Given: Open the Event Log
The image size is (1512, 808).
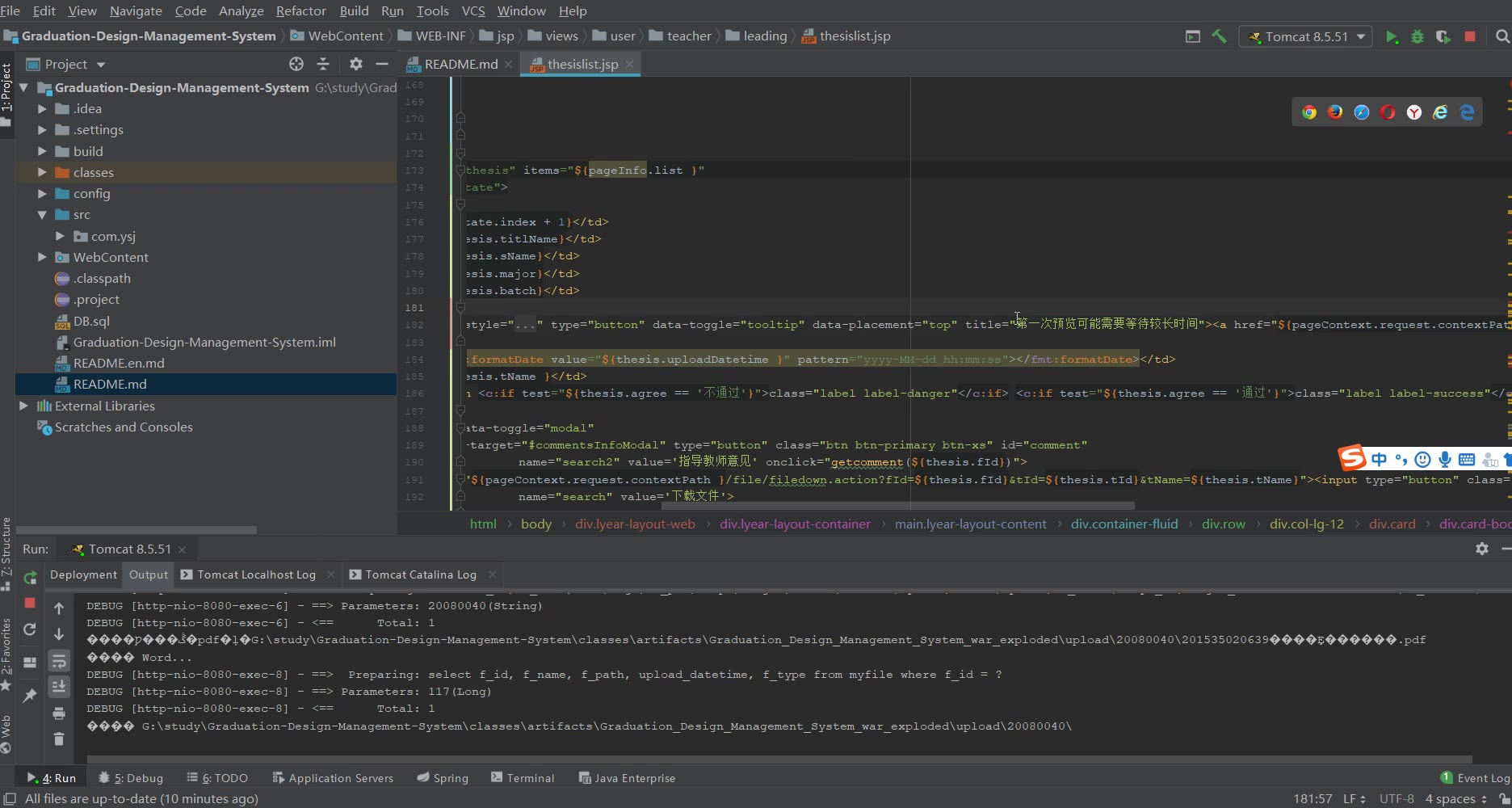Looking at the screenshot, I should click(x=1475, y=777).
